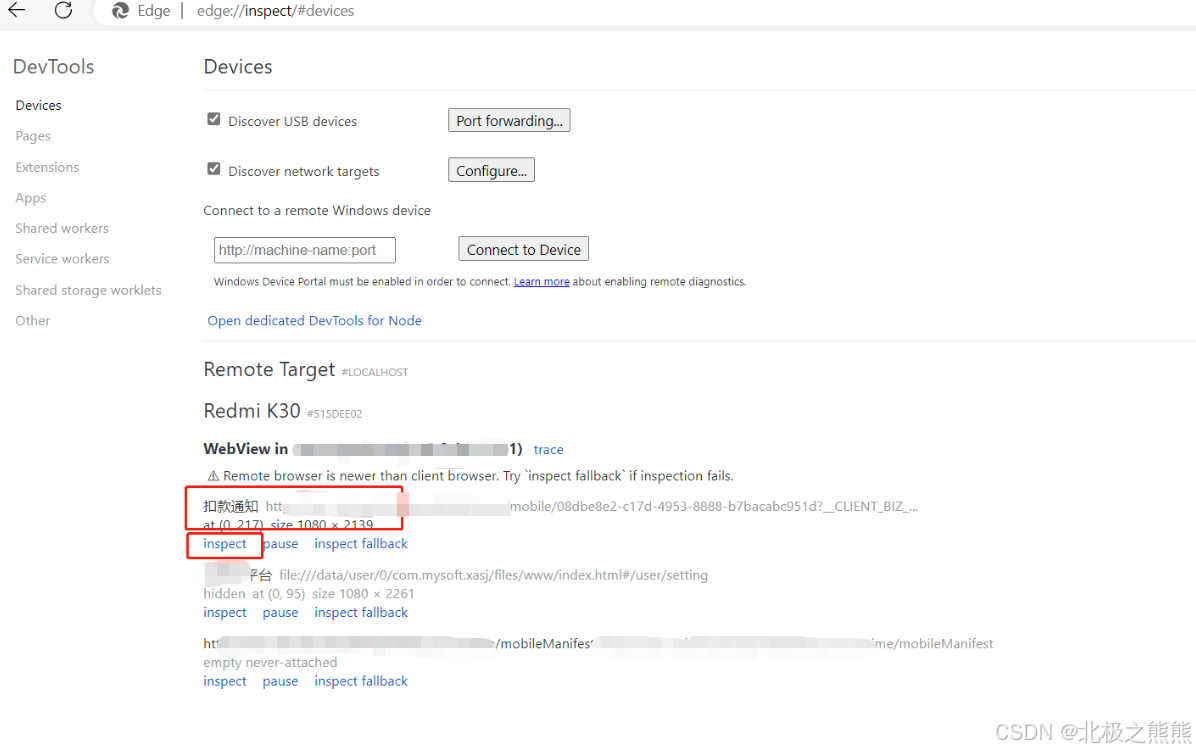This screenshot has height=752, width=1196.
Task: Go back using the browser back arrow
Action: pos(17,10)
